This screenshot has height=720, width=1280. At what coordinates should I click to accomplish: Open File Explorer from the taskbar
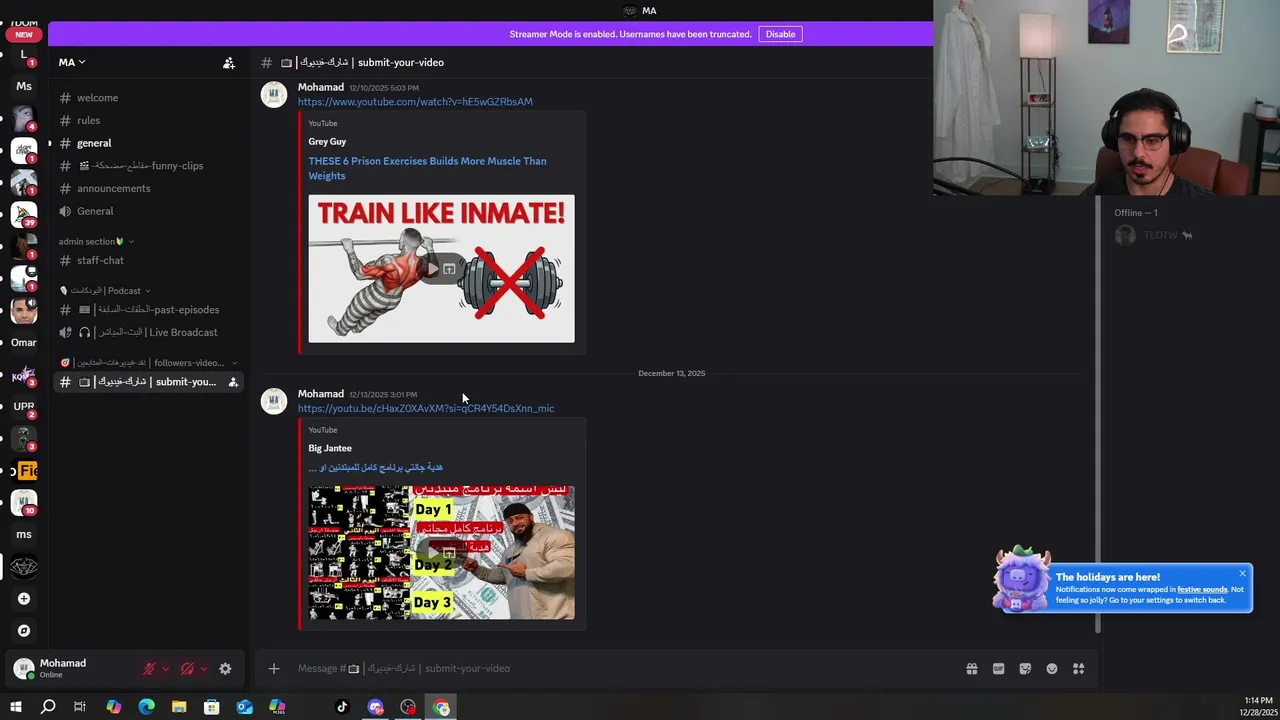[179, 707]
